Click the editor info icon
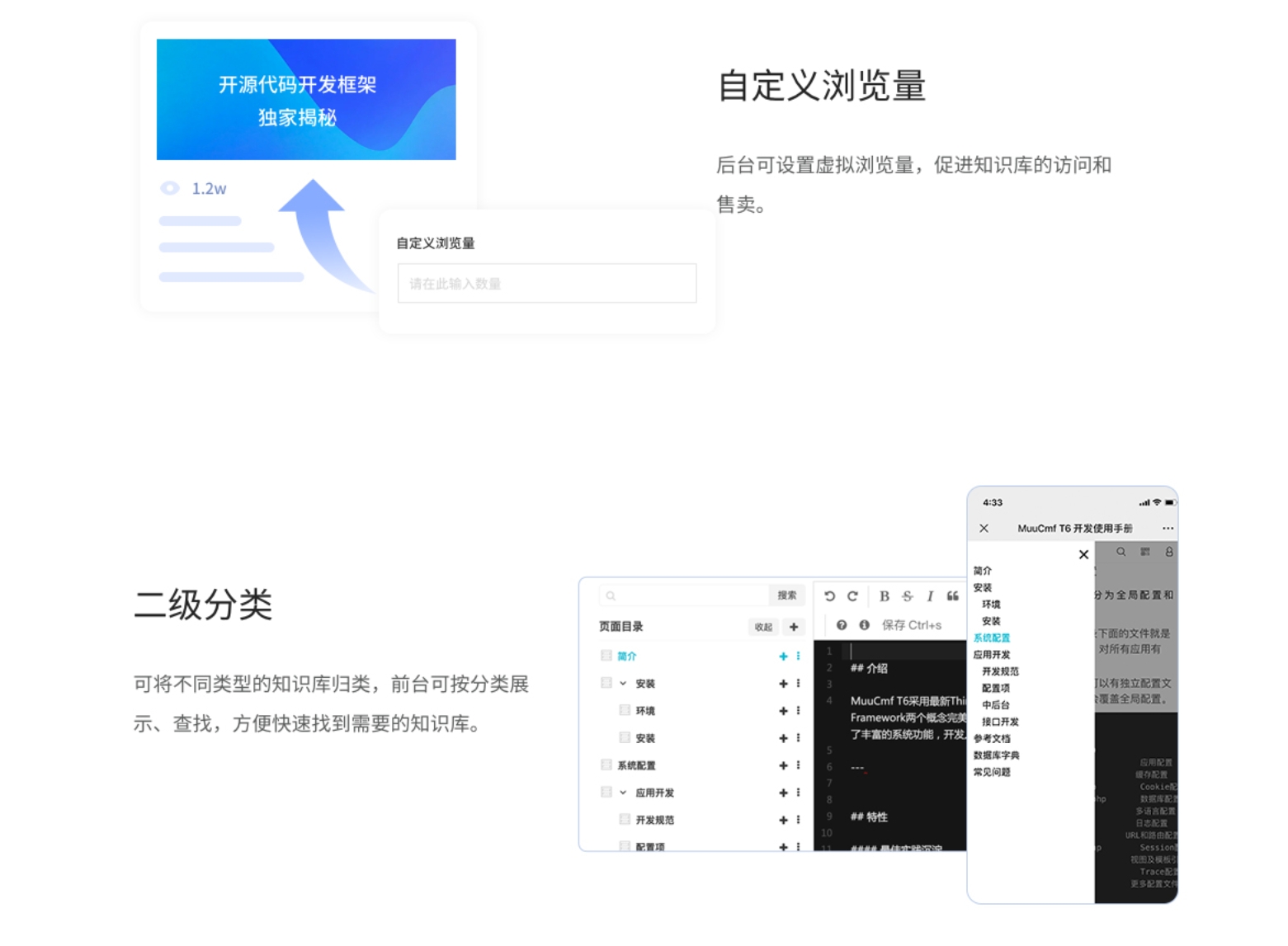 [x=864, y=625]
